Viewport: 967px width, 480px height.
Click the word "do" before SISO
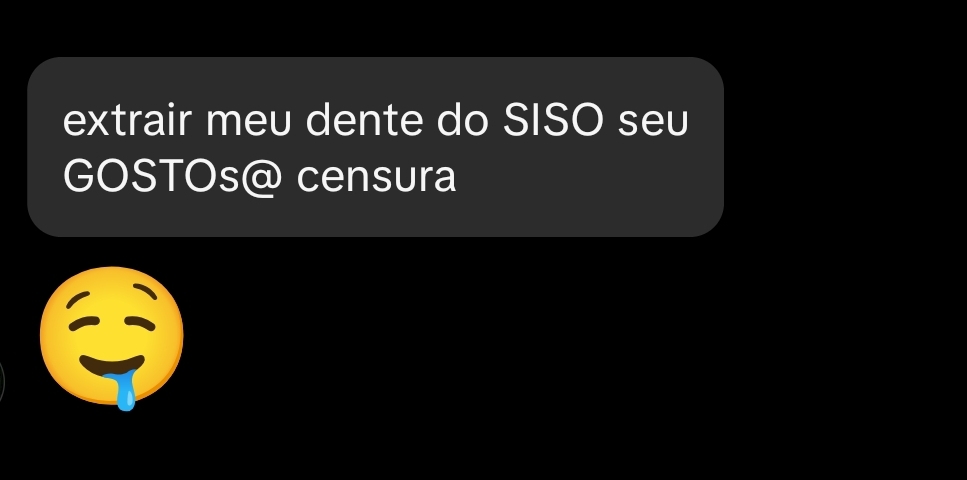tap(463, 120)
